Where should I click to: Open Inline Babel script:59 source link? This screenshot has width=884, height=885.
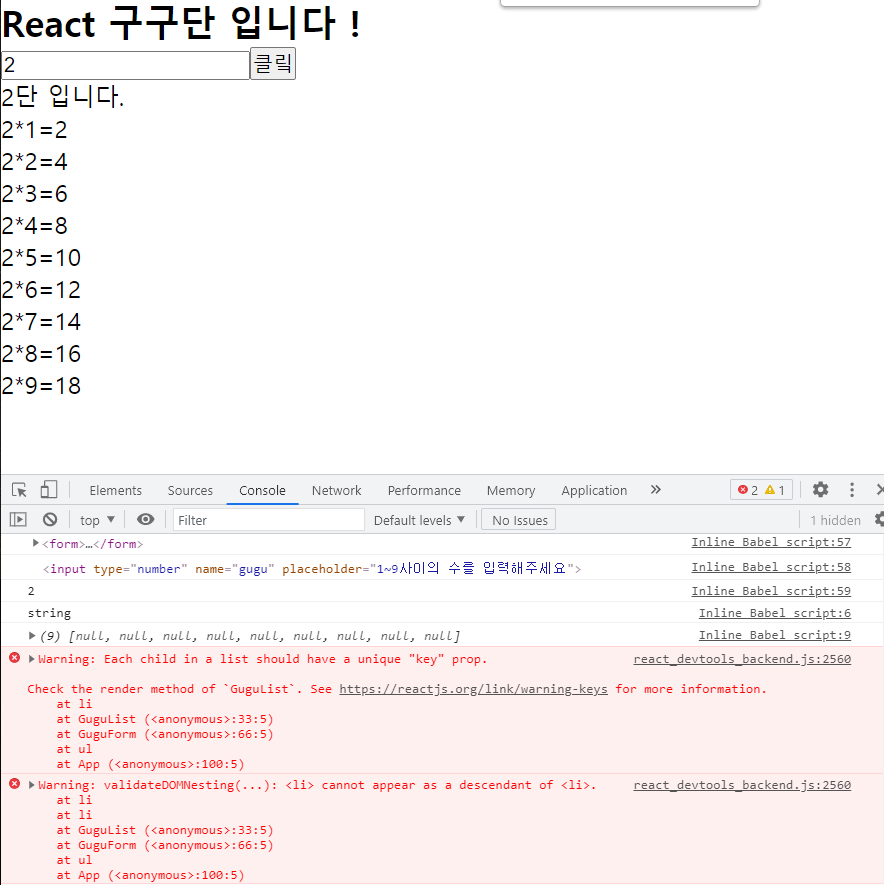771,591
